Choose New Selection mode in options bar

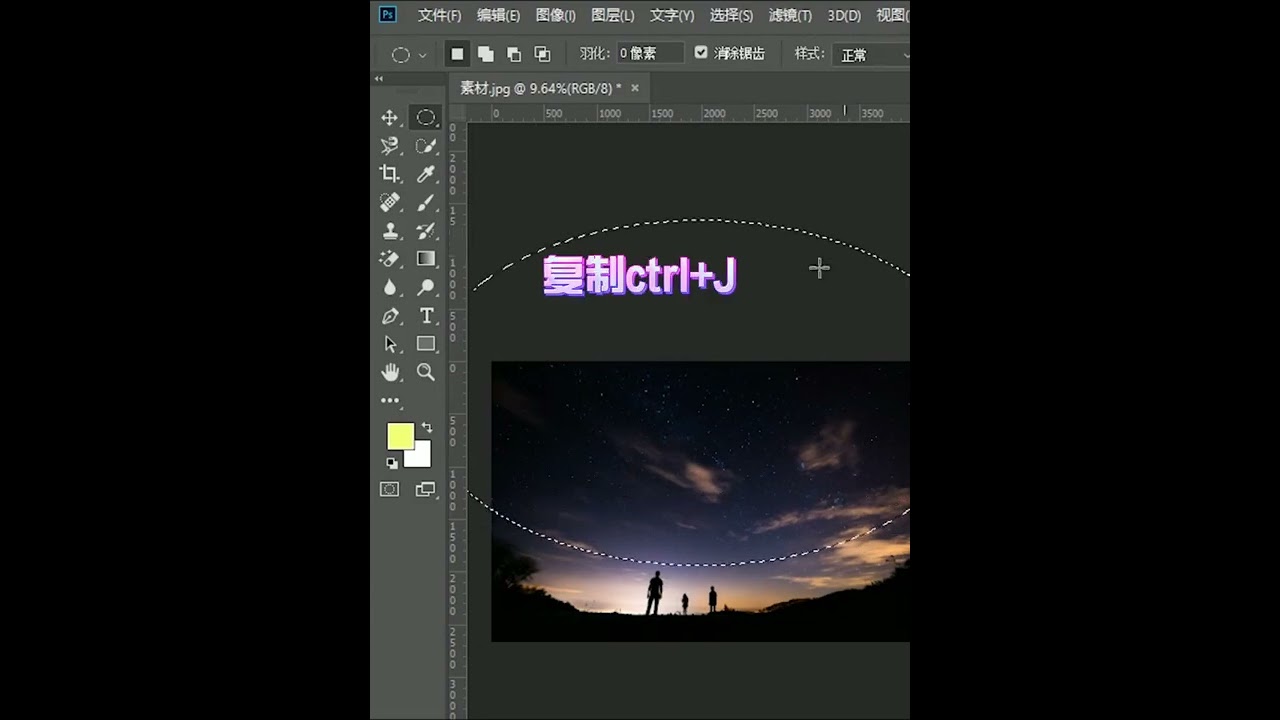(x=457, y=54)
